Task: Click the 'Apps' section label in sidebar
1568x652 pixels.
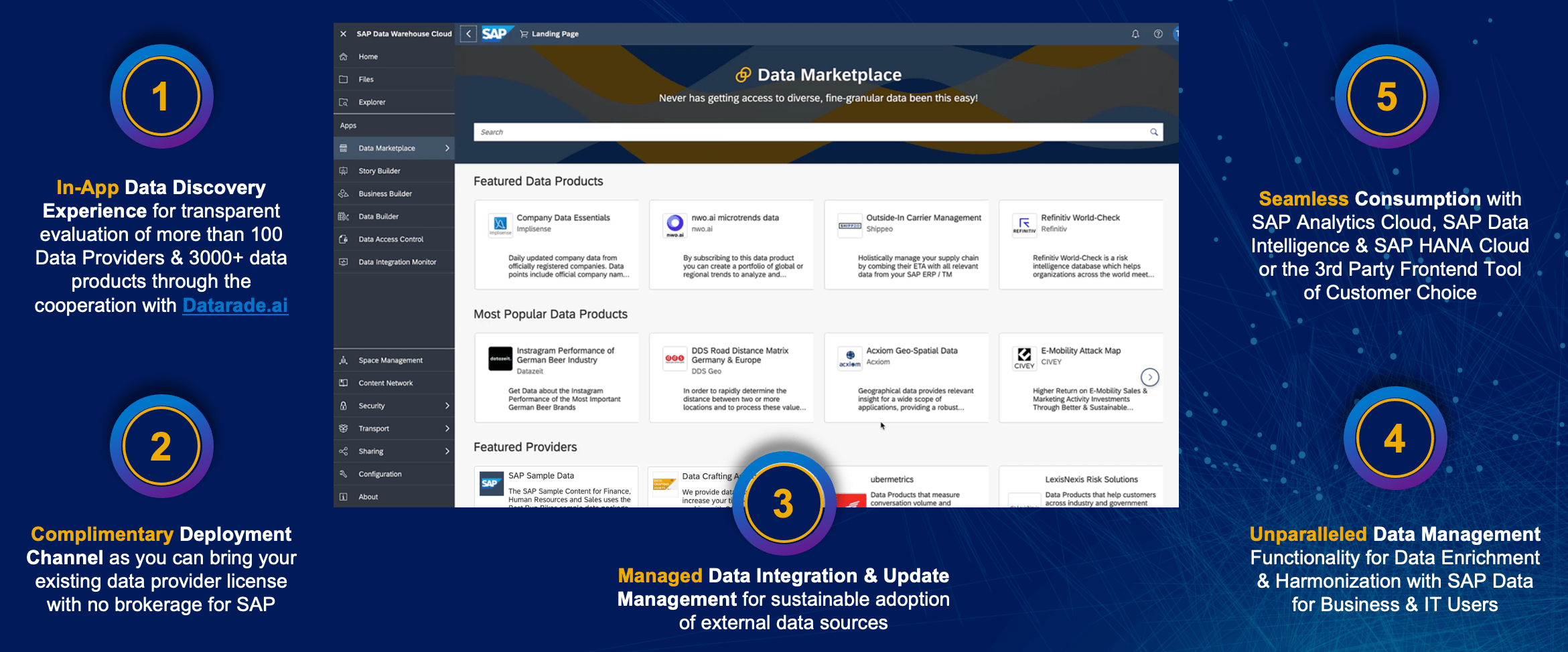Action: (348, 126)
